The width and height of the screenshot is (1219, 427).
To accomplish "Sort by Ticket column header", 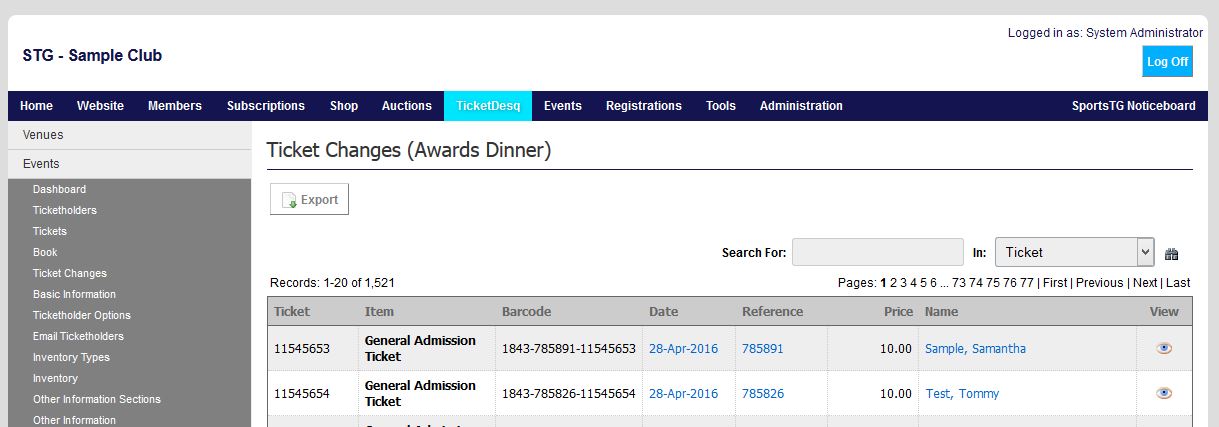I will point(292,312).
